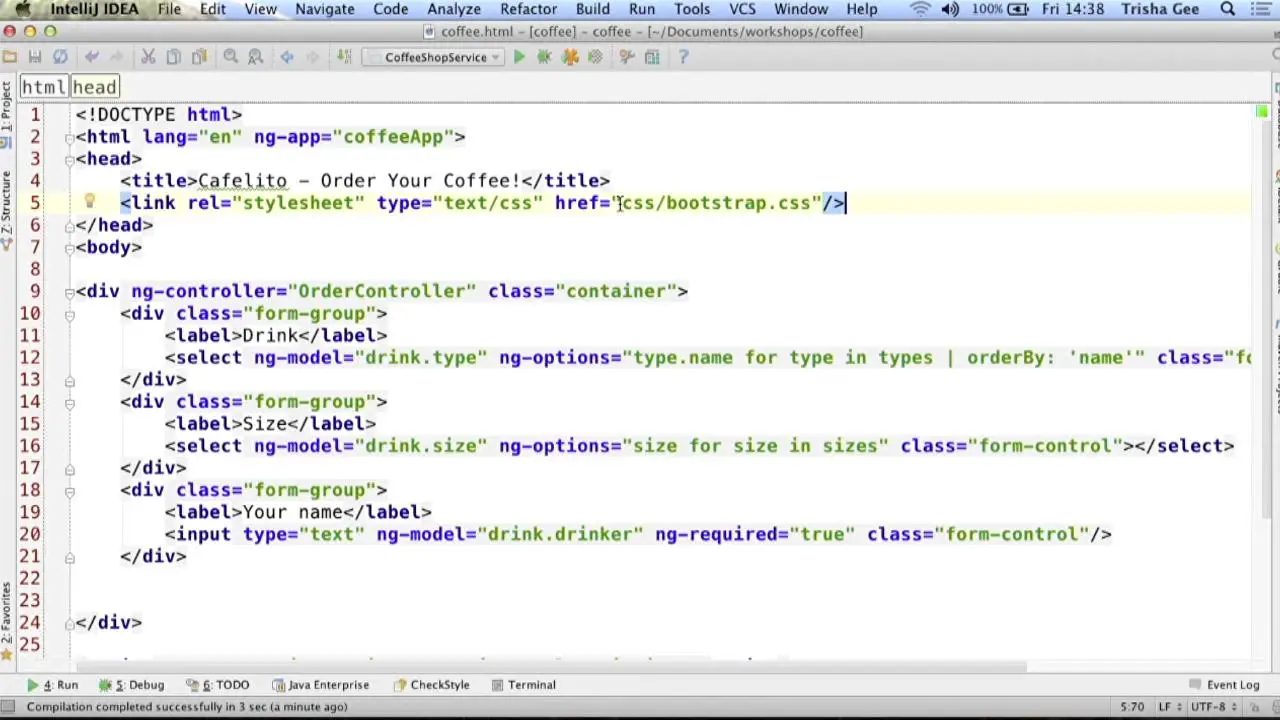Open the UTF-8 encoding selector
Image resolution: width=1280 pixels, height=720 pixels.
(x=1212, y=707)
